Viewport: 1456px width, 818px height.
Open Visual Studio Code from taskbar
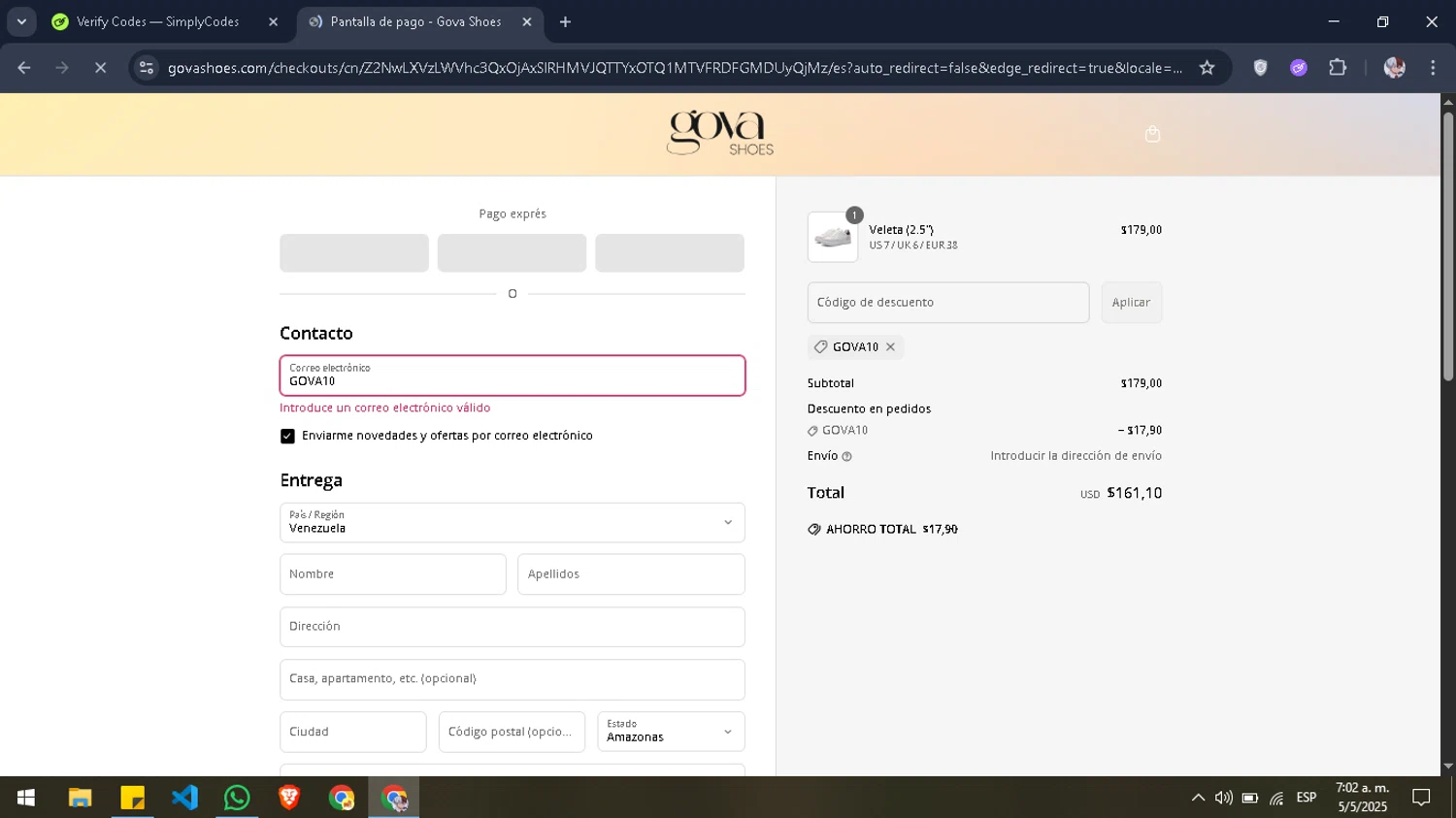pyautogui.click(x=184, y=798)
